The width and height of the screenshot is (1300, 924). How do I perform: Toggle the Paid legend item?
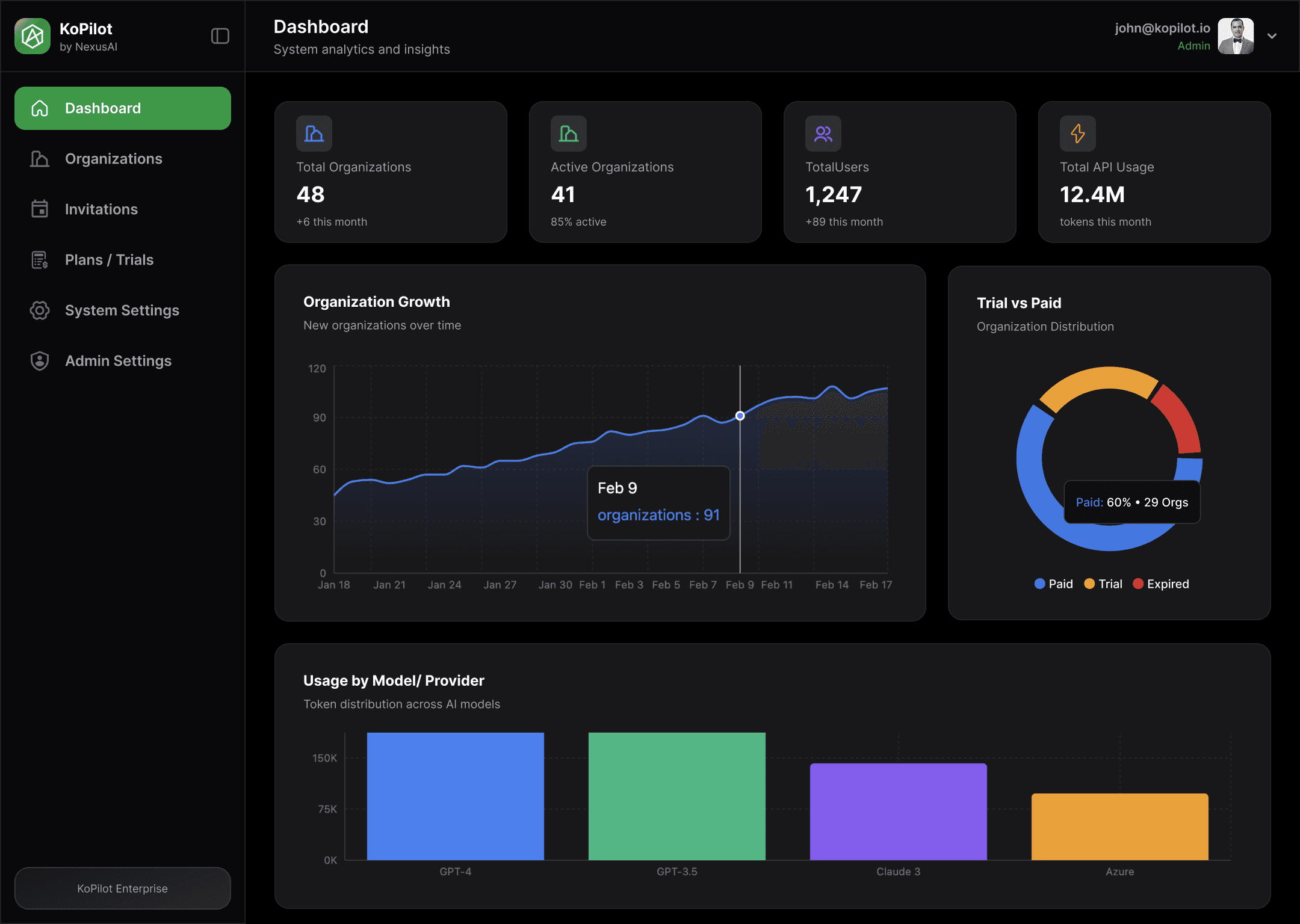pos(1053,584)
